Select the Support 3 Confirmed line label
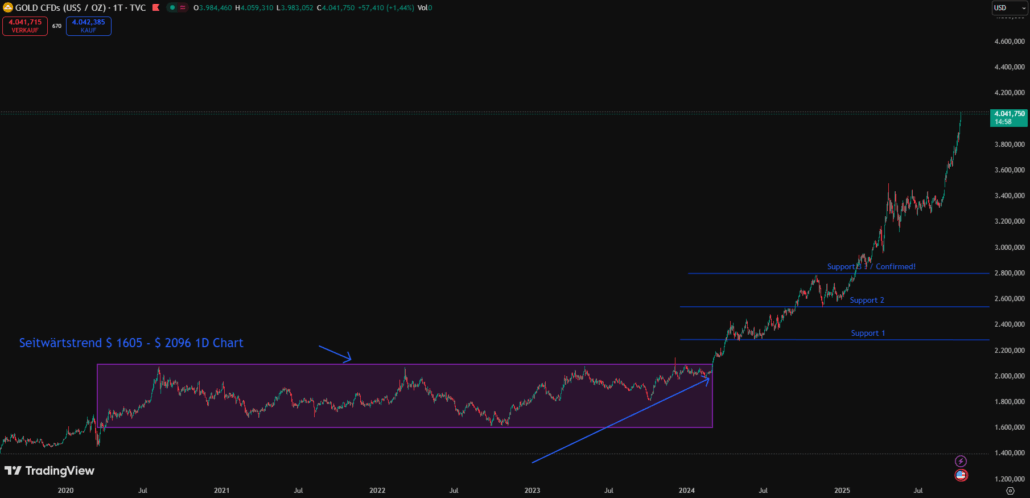This screenshot has width=1030, height=498. 871,267
